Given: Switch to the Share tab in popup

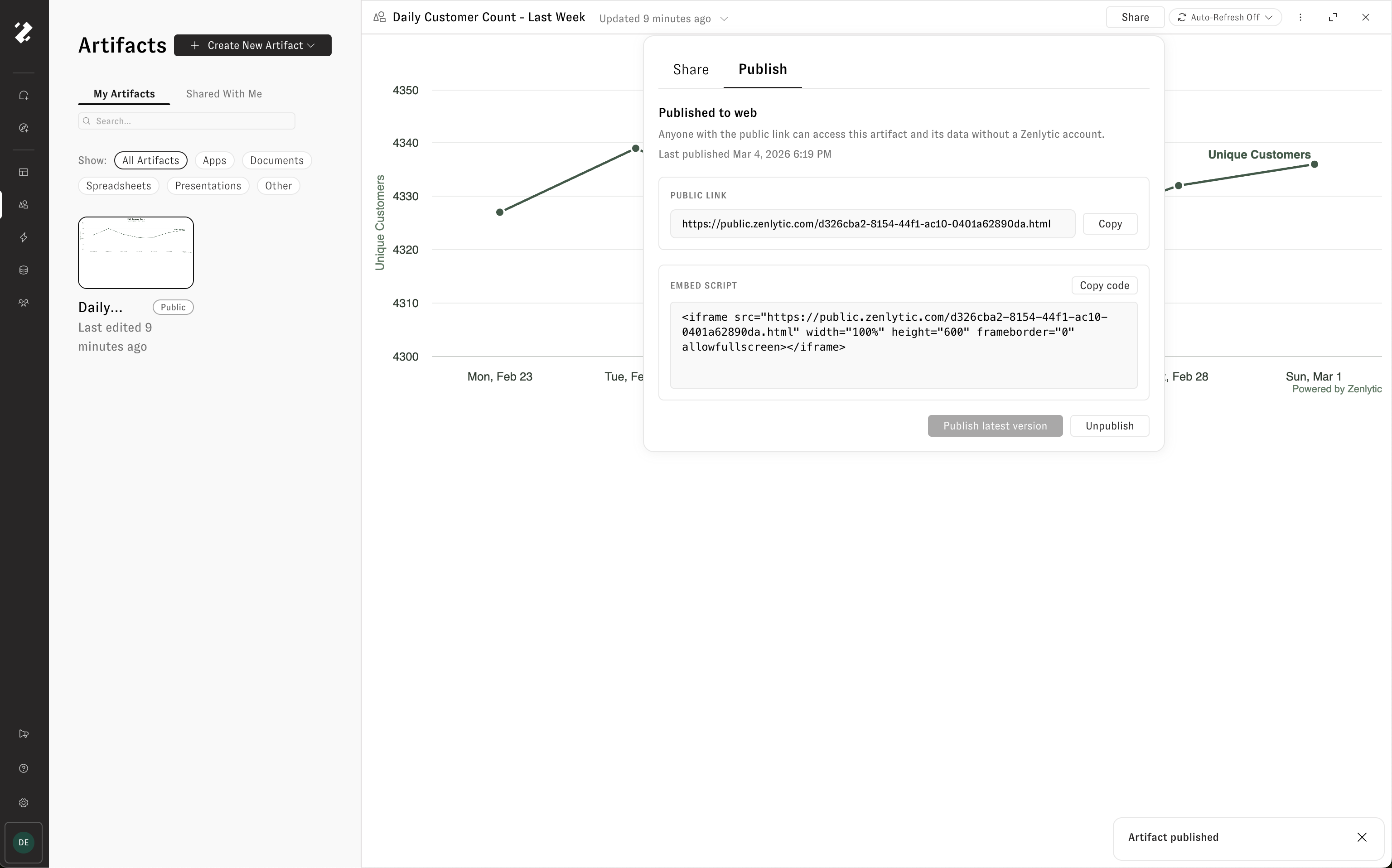Looking at the screenshot, I should pyautogui.click(x=691, y=69).
